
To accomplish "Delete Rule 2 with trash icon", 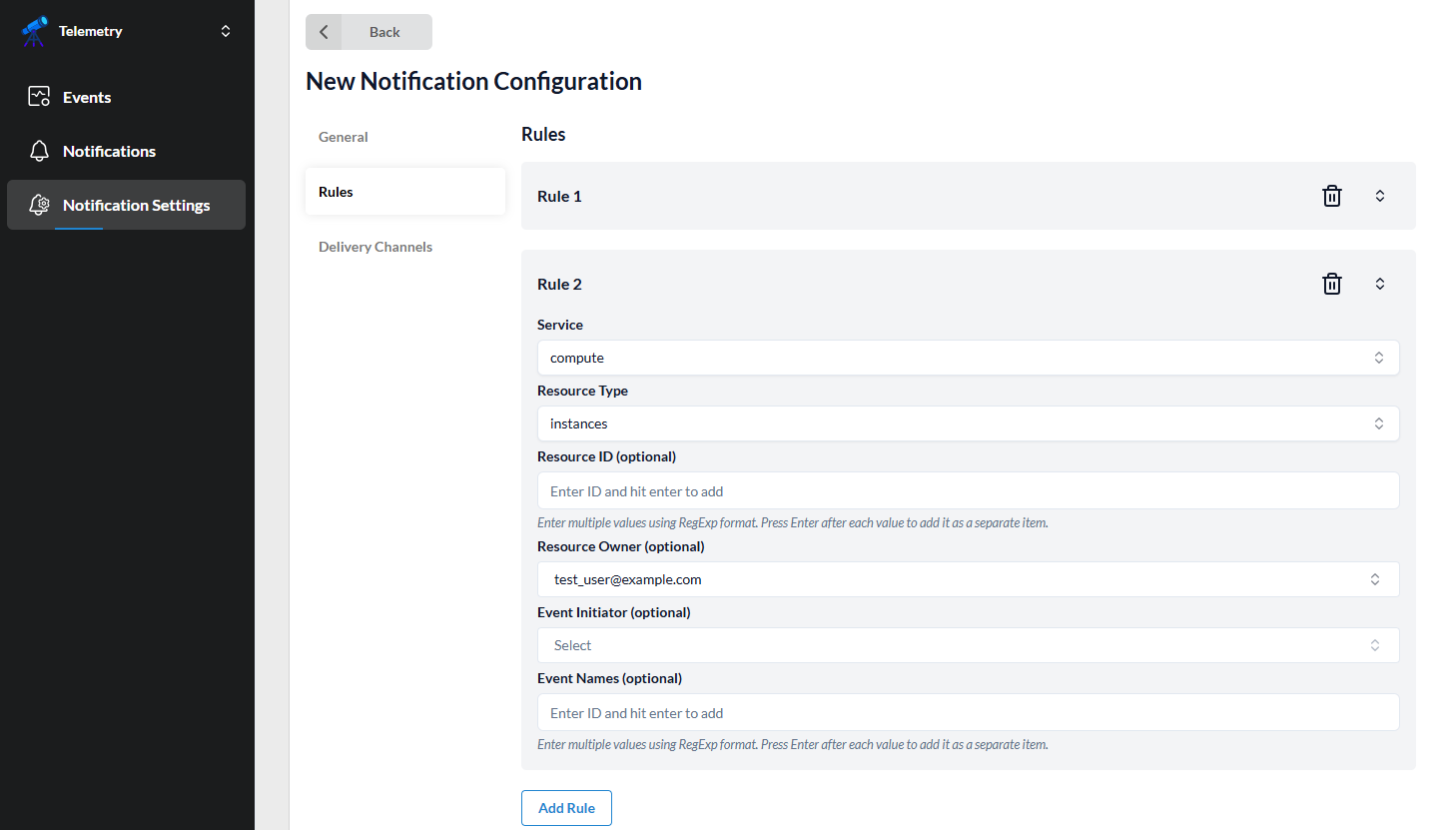I will pos(1331,284).
